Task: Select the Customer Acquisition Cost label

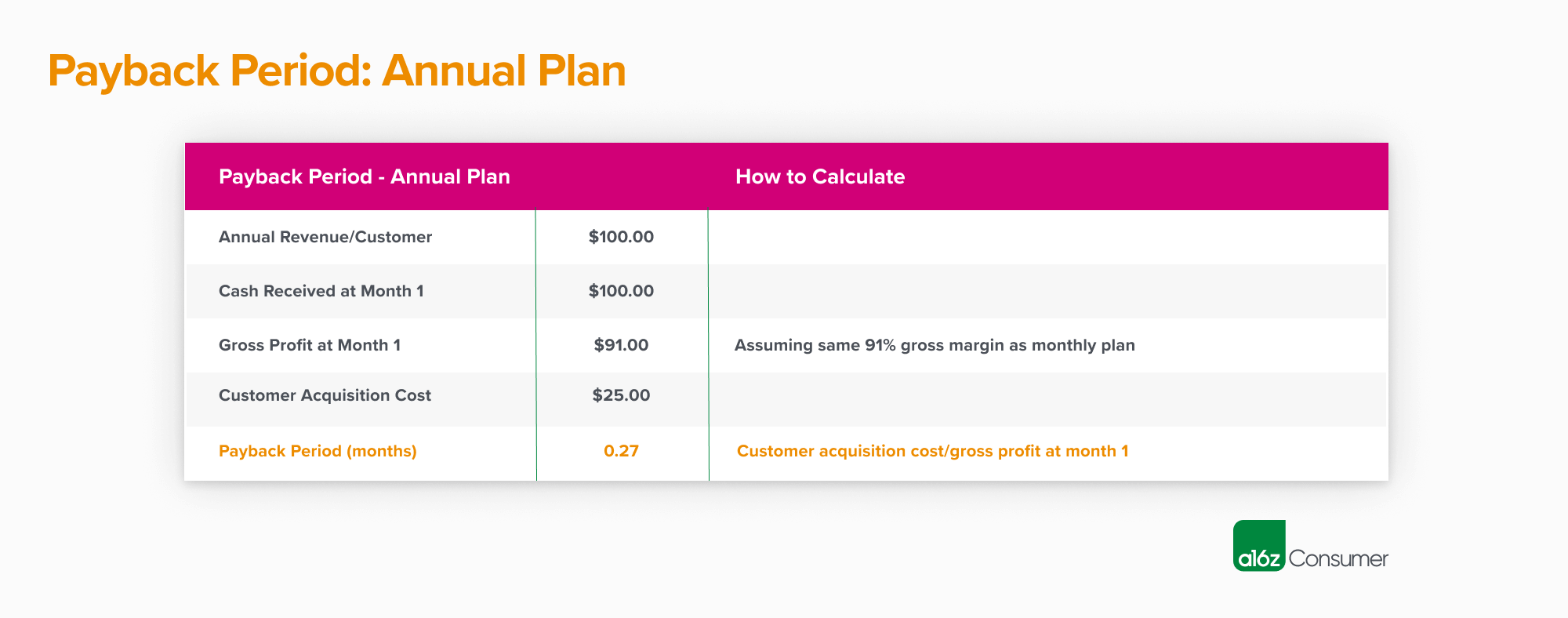Action: click(325, 395)
